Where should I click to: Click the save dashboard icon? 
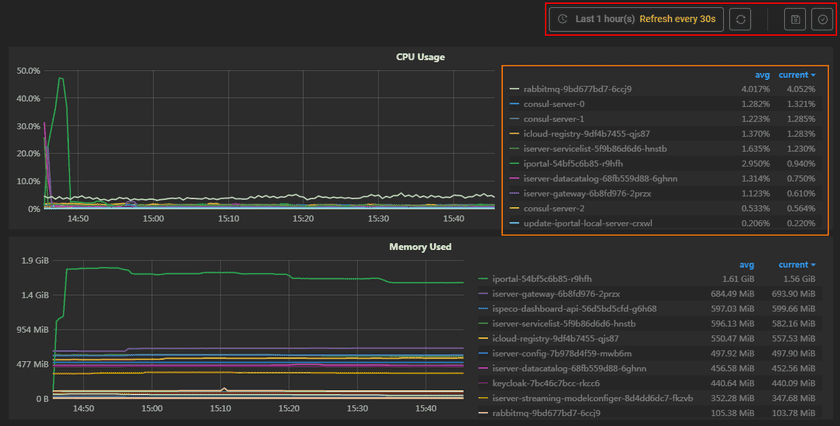[795, 19]
